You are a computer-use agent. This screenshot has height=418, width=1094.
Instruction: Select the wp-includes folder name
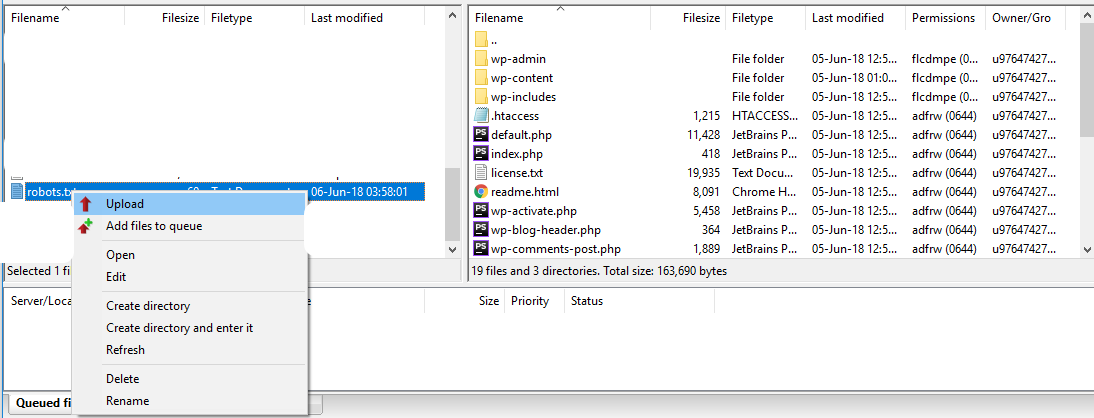(x=523, y=96)
